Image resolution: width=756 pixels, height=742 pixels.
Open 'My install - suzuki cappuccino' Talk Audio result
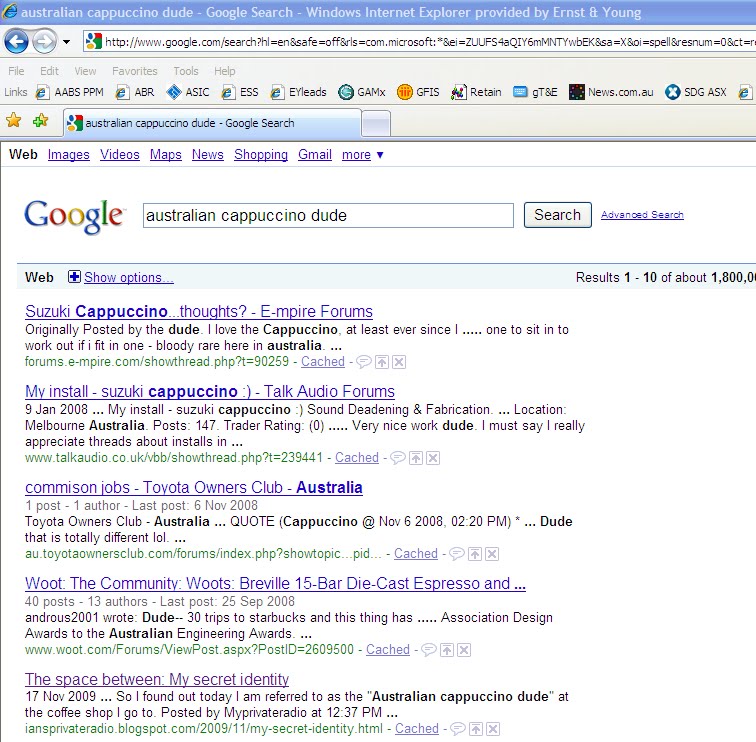tap(210, 391)
